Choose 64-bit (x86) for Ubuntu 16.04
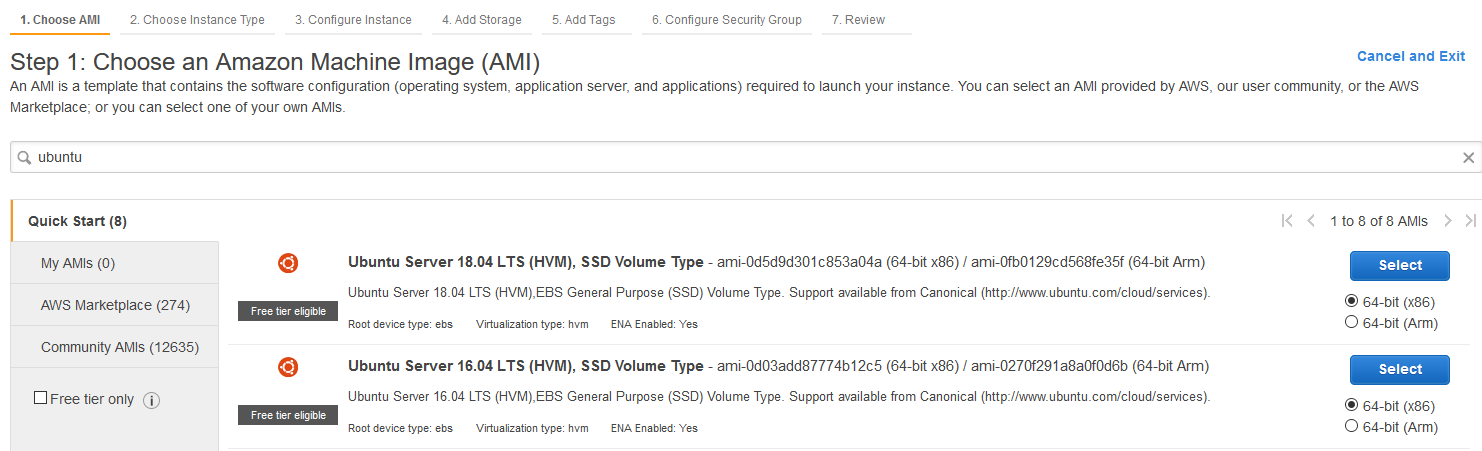This screenshot has height=451, width=1482. pyautogui.click(x=1352, y=406)
